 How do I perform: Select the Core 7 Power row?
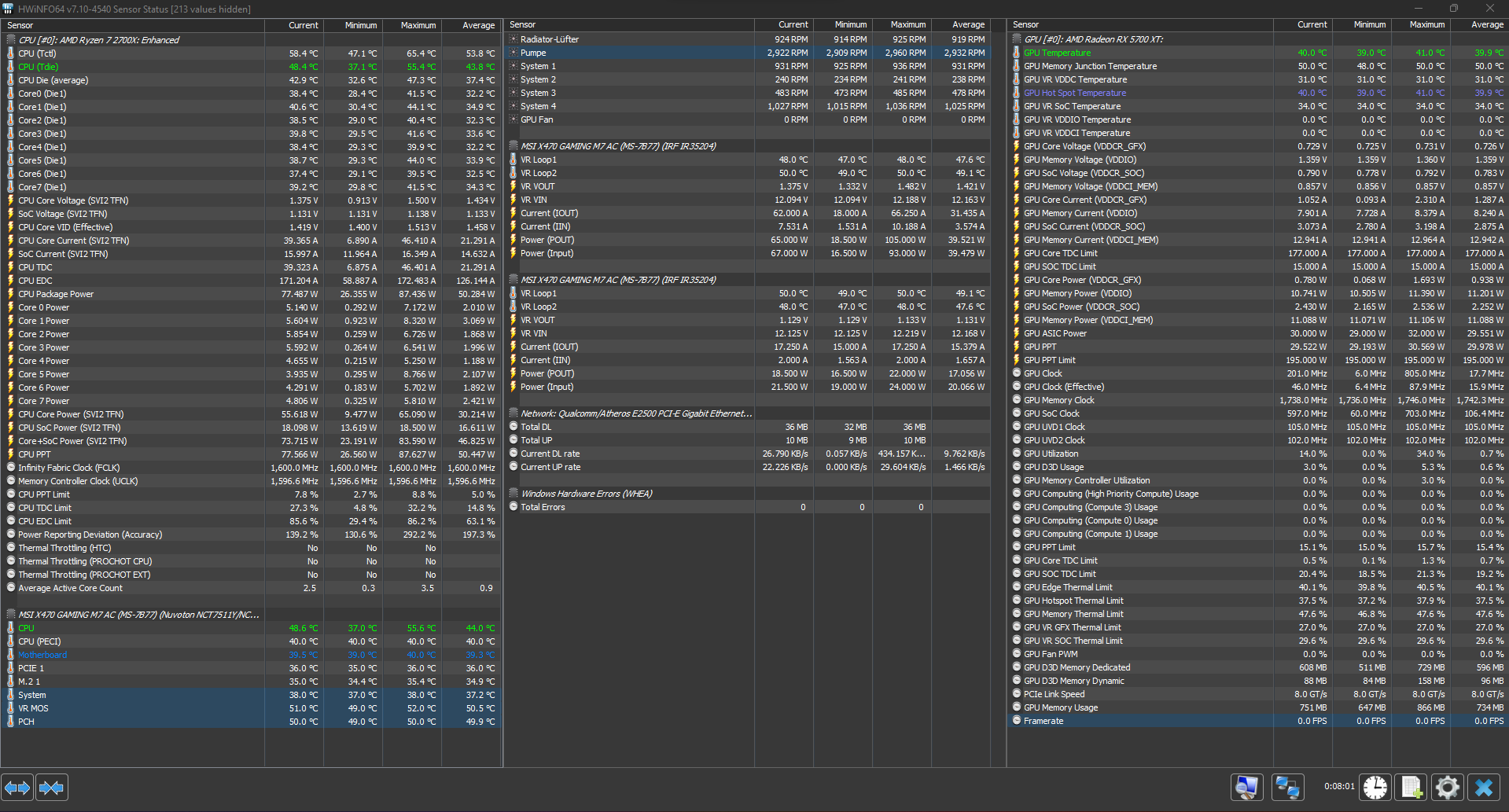click(252, 401)
